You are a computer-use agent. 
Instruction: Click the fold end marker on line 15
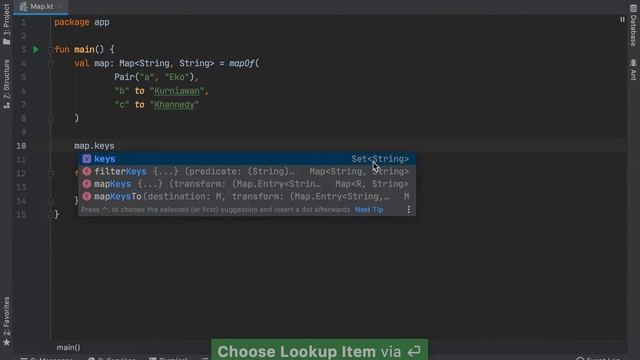(50, 215)
